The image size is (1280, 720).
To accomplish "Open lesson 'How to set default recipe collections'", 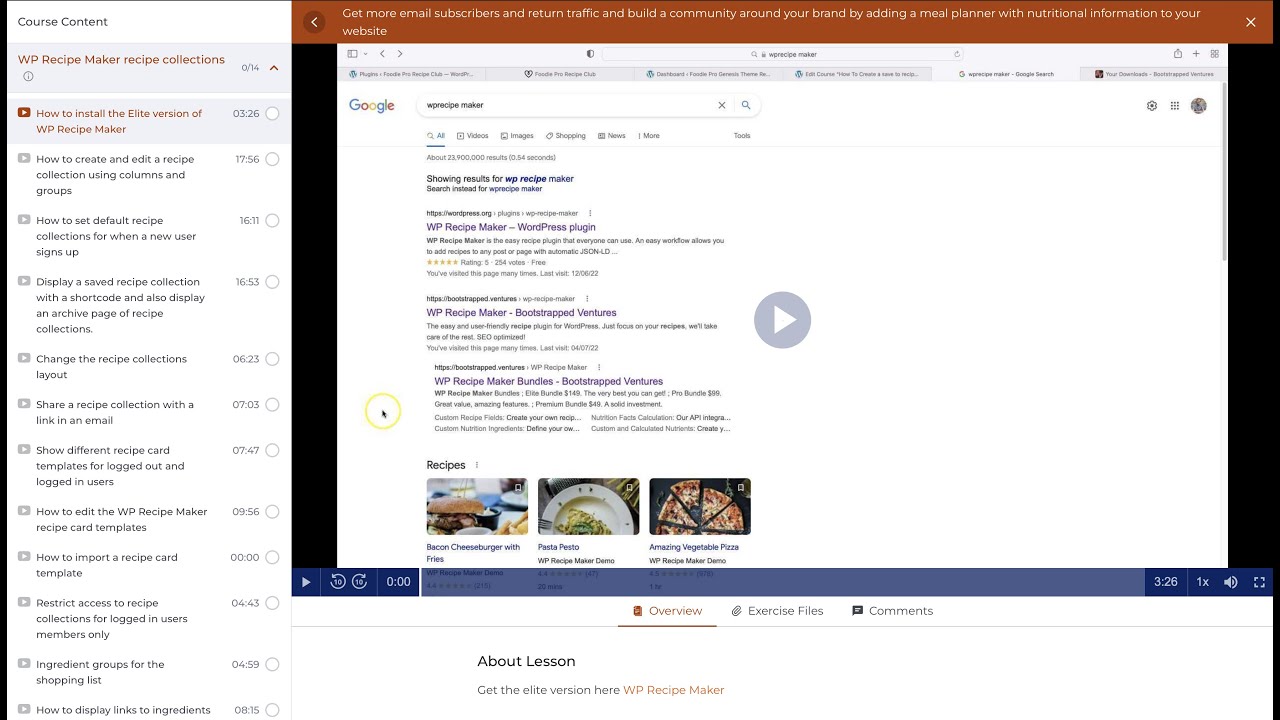I will tap(116, 236).
